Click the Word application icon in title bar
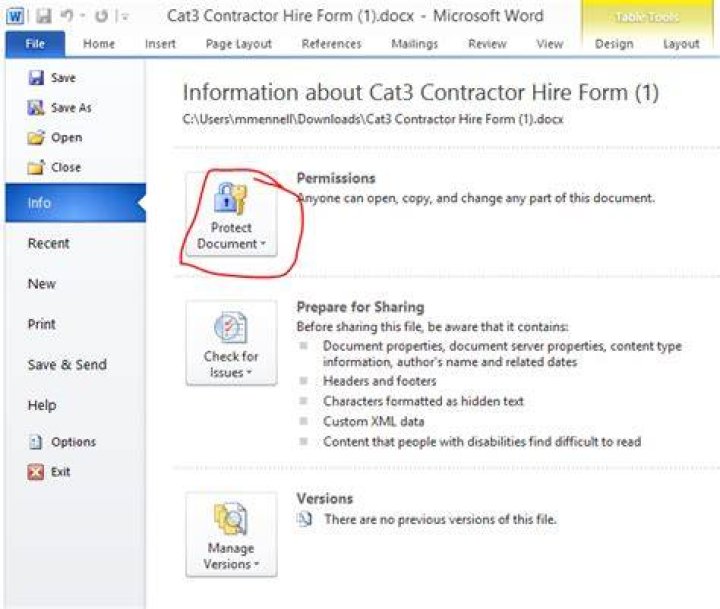The image size is (720, 609). pos(15,17)
